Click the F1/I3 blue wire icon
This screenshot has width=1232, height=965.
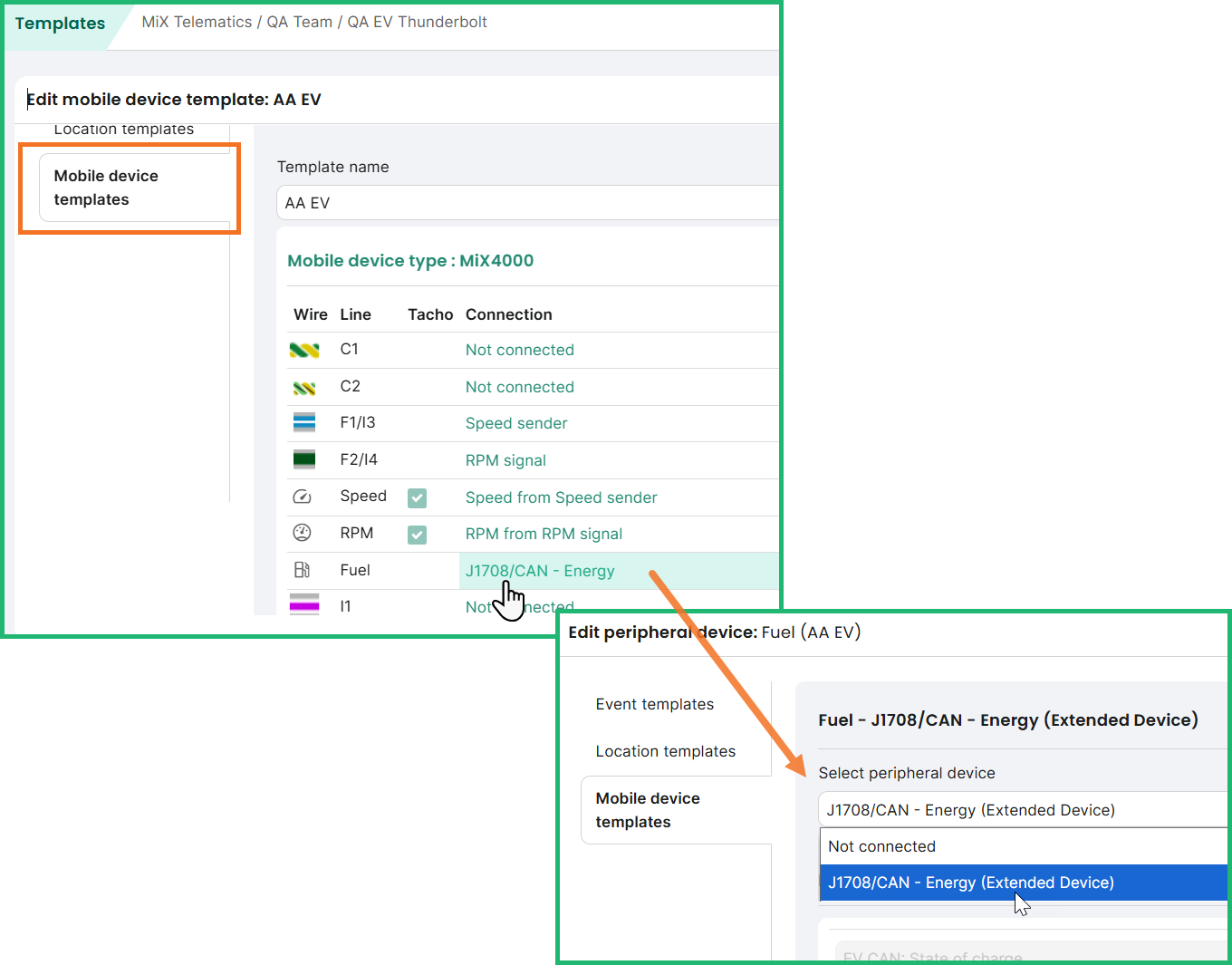tap(304, 422)
